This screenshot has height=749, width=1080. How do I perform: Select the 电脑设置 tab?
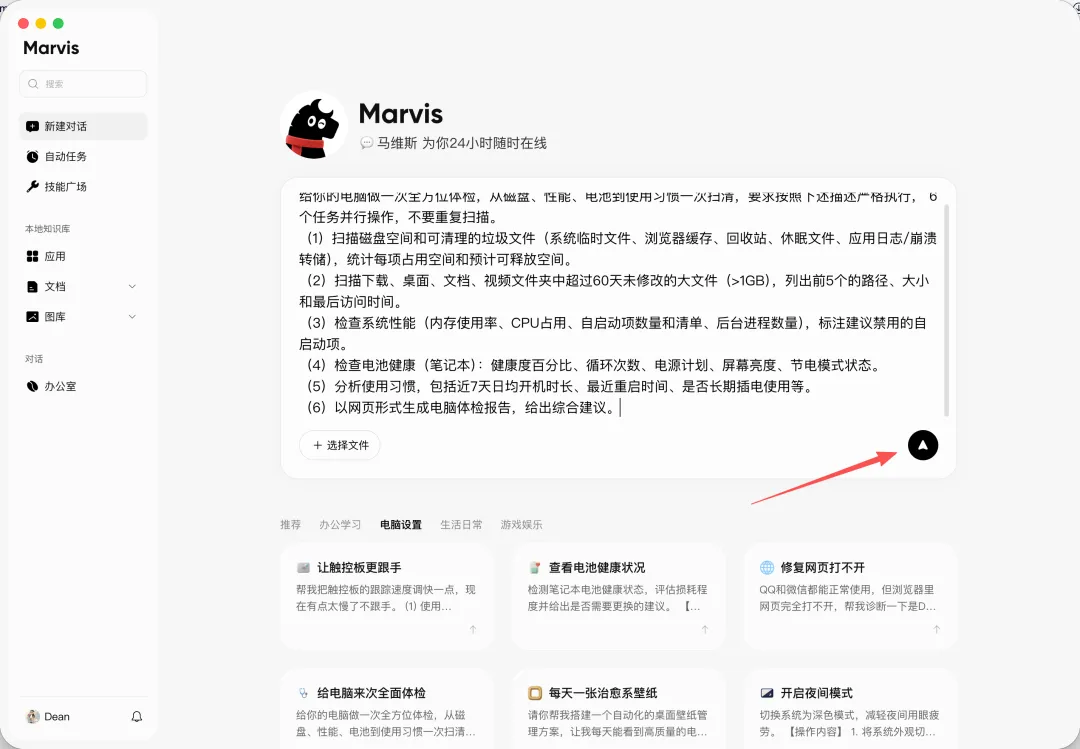tap(401, 524)
